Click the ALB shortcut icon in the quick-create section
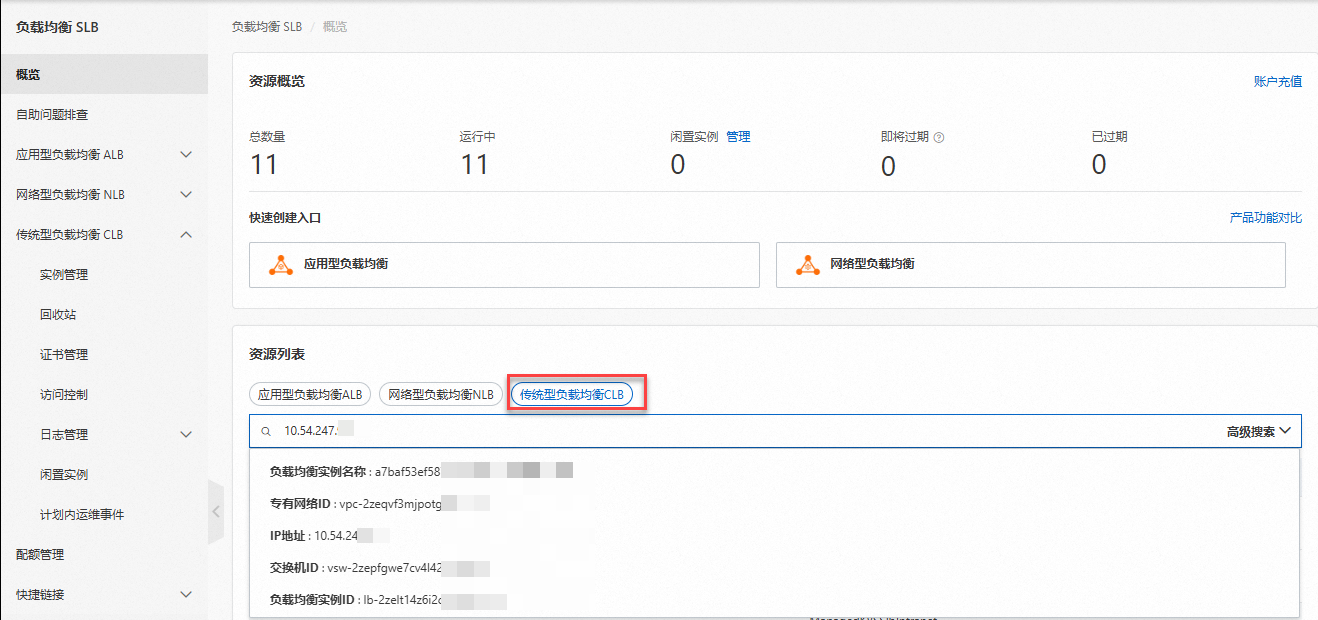Viewport: 1318px width, 620px height. point(281,264)
